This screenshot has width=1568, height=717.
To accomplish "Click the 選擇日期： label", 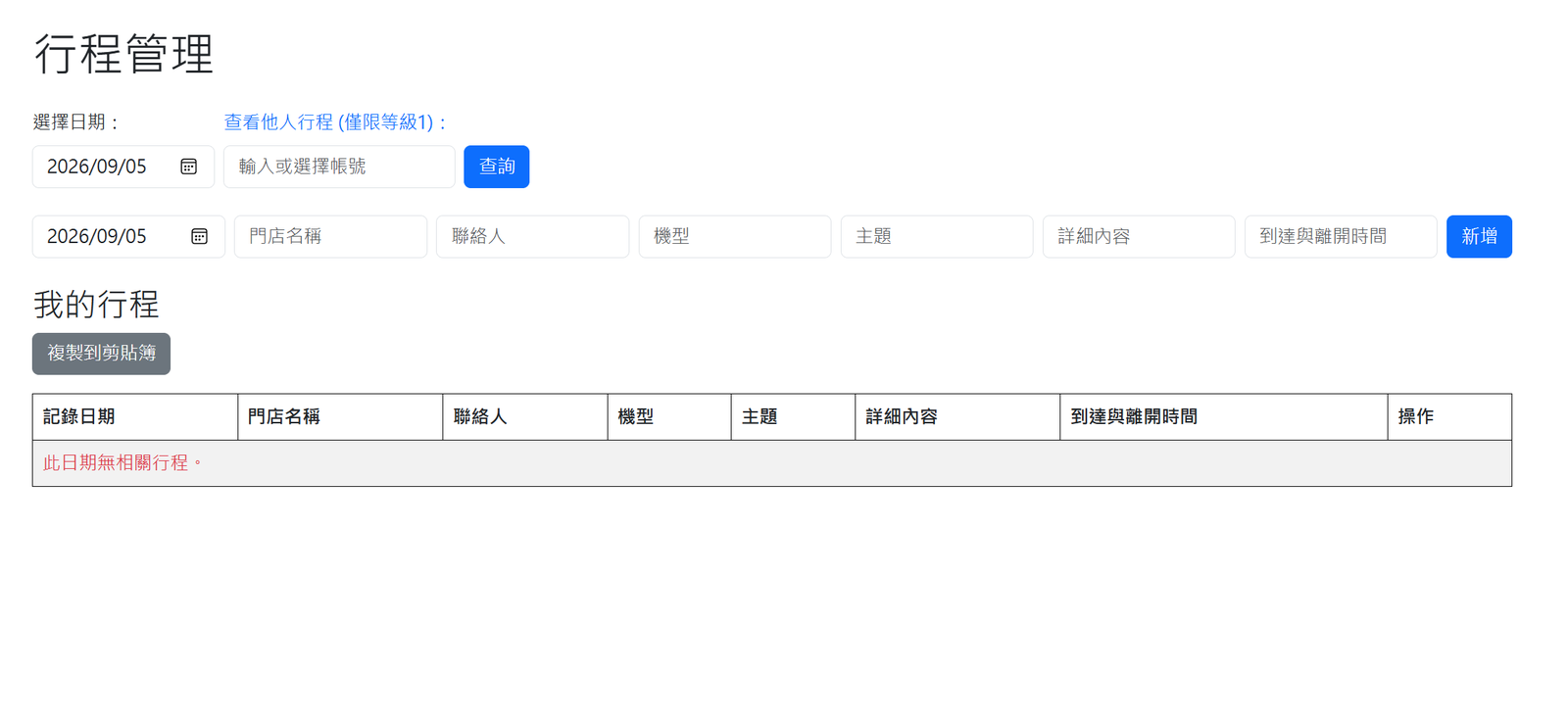I will pyautogui.click(x=75, y=122).
